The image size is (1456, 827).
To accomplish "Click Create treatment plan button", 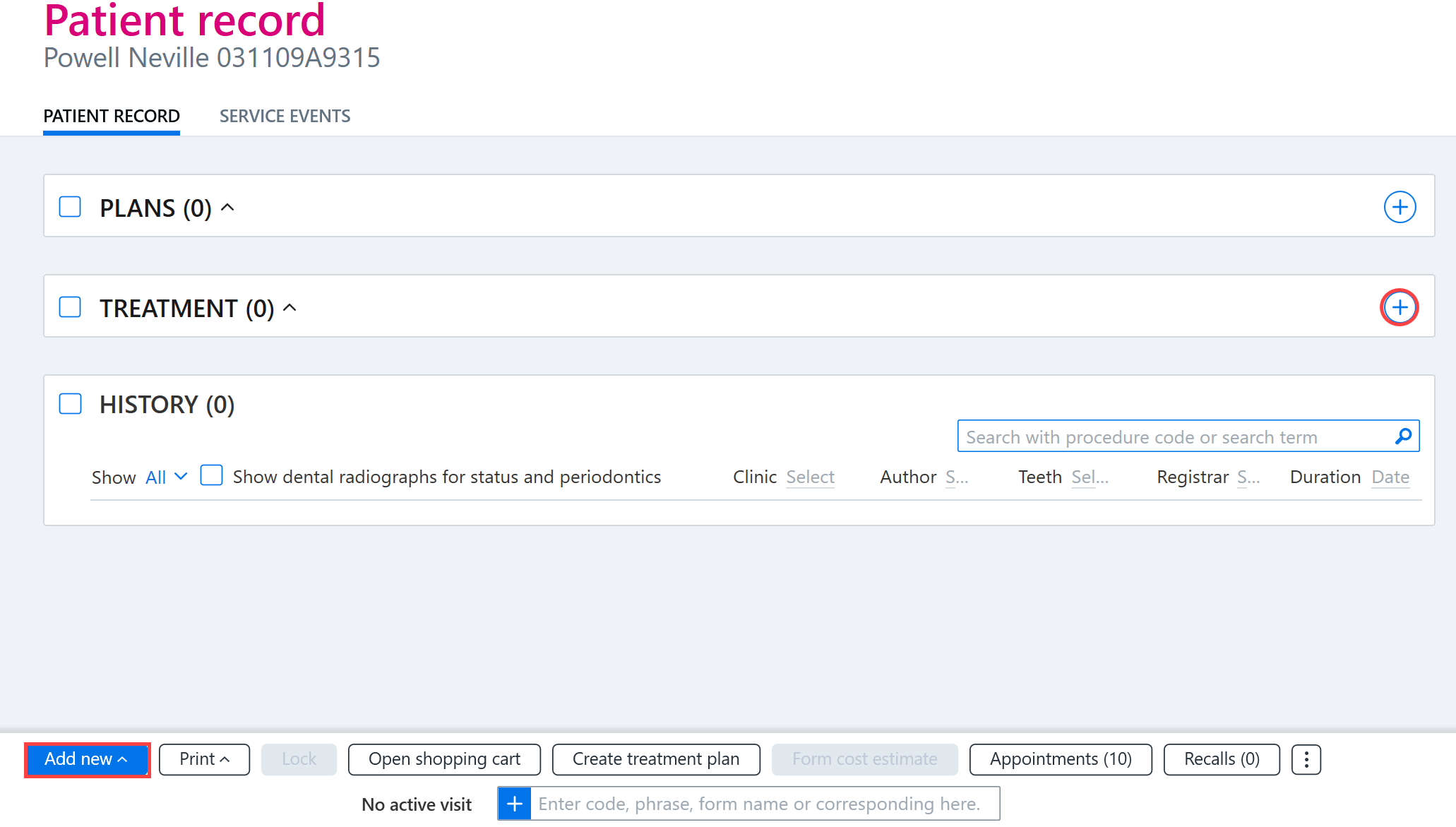I will pyautogui.click(x=656, y=759).
